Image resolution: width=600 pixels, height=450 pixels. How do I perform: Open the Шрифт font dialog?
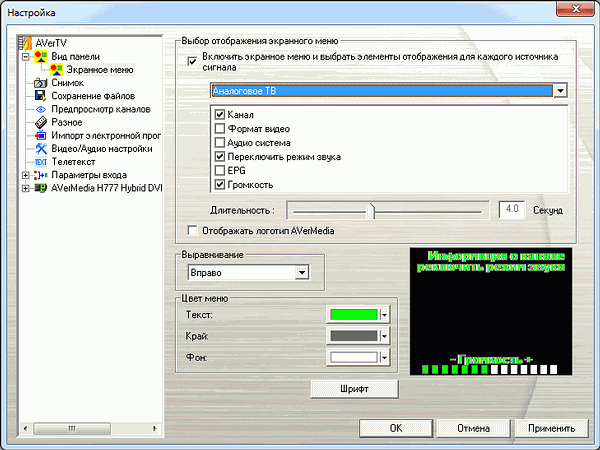[x=354, y=389]
